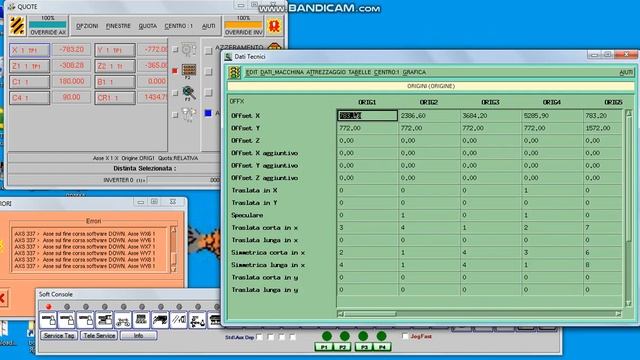Open the GRAFICA menu
Image resolution: width=640 pixels, height=360 pixels.
click(x=414, y=72)
